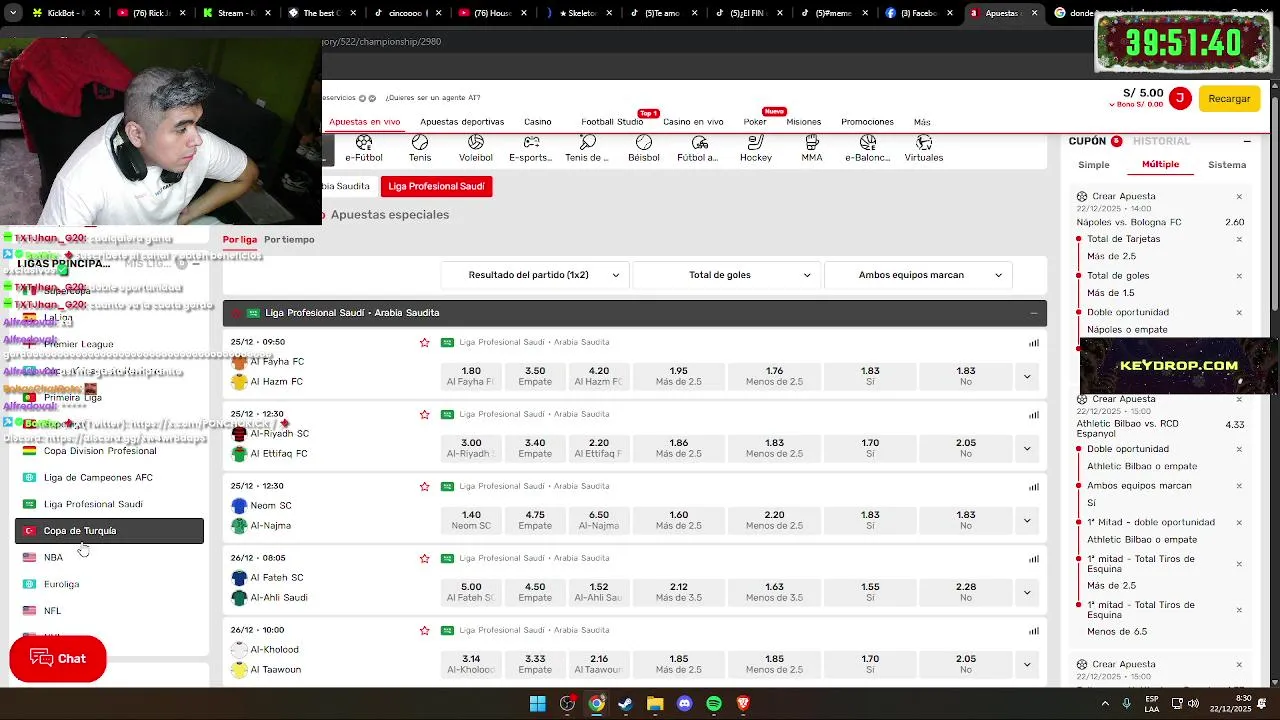
Task: Expand more markets for Al Fateh SC match
Action: tap(1026, 593)
